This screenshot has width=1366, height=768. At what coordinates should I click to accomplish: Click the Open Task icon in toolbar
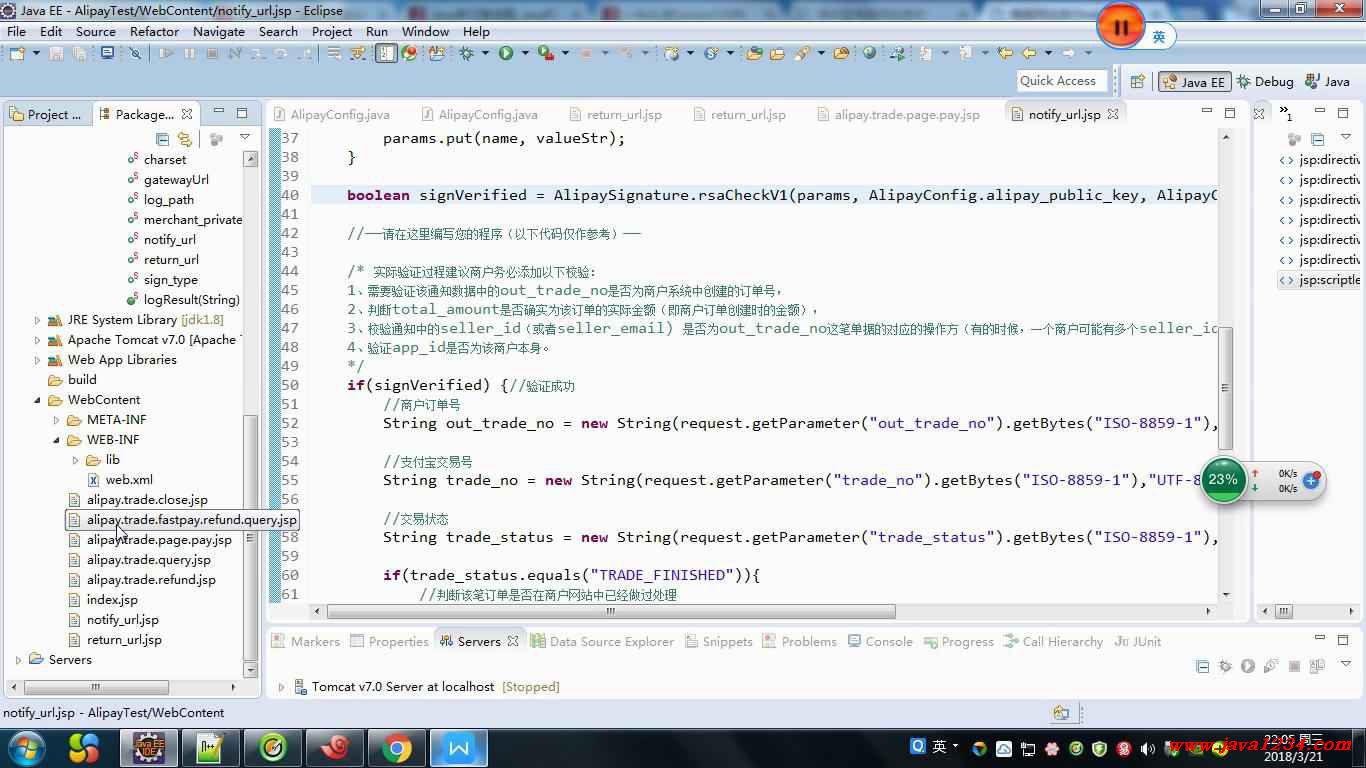click(x=776, y=53)
